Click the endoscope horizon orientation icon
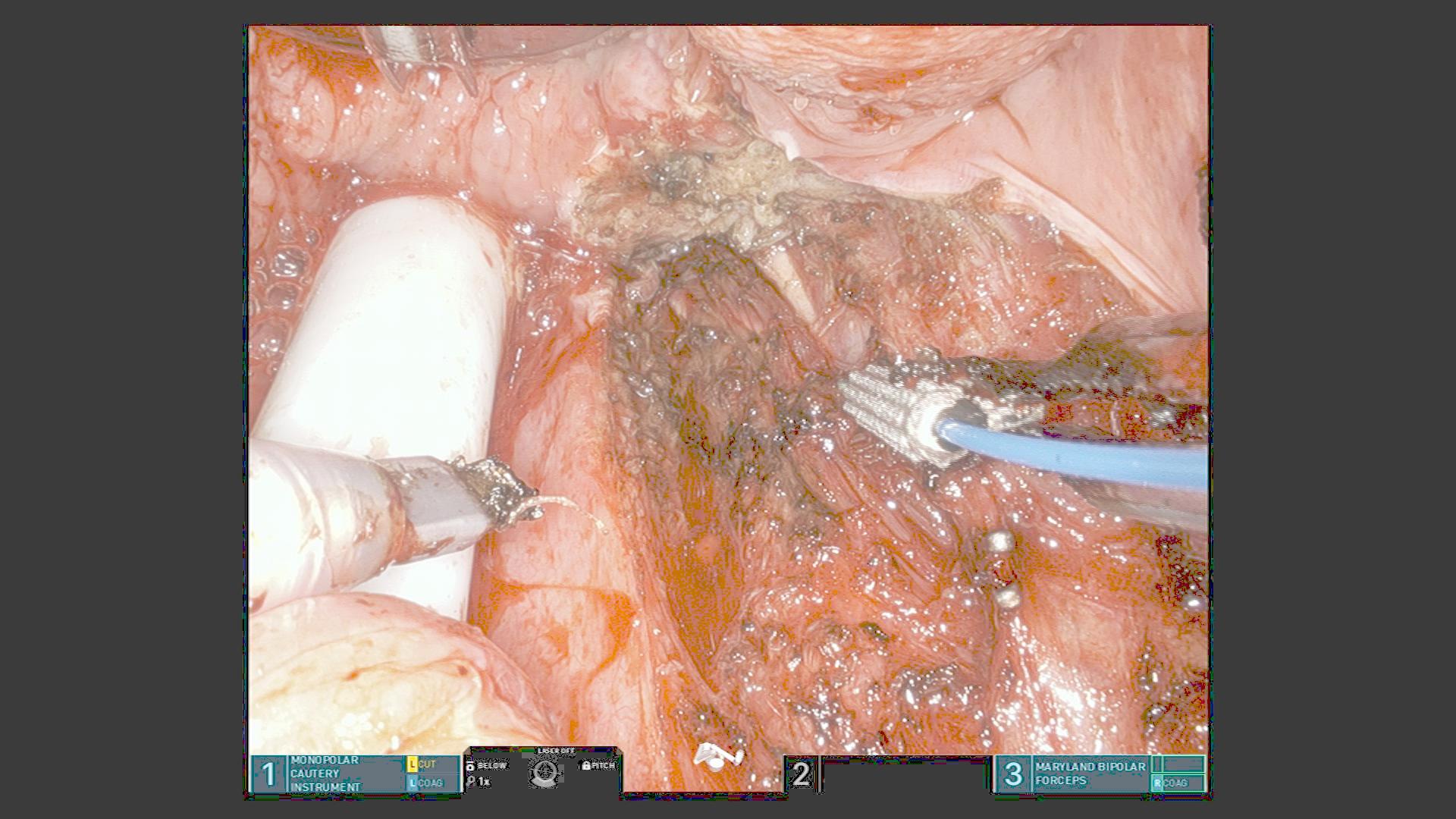The image size is (1456, 819). pos(544,773)
